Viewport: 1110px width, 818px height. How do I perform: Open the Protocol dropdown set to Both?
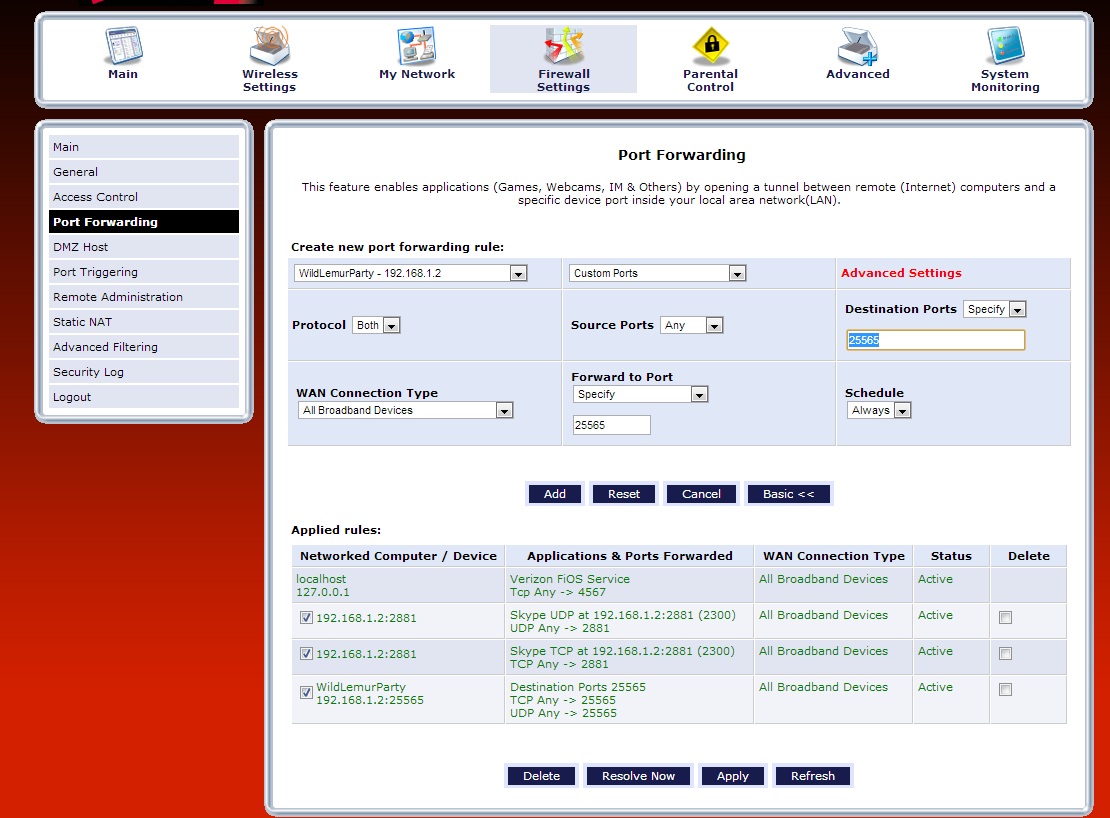click(377, 326)
